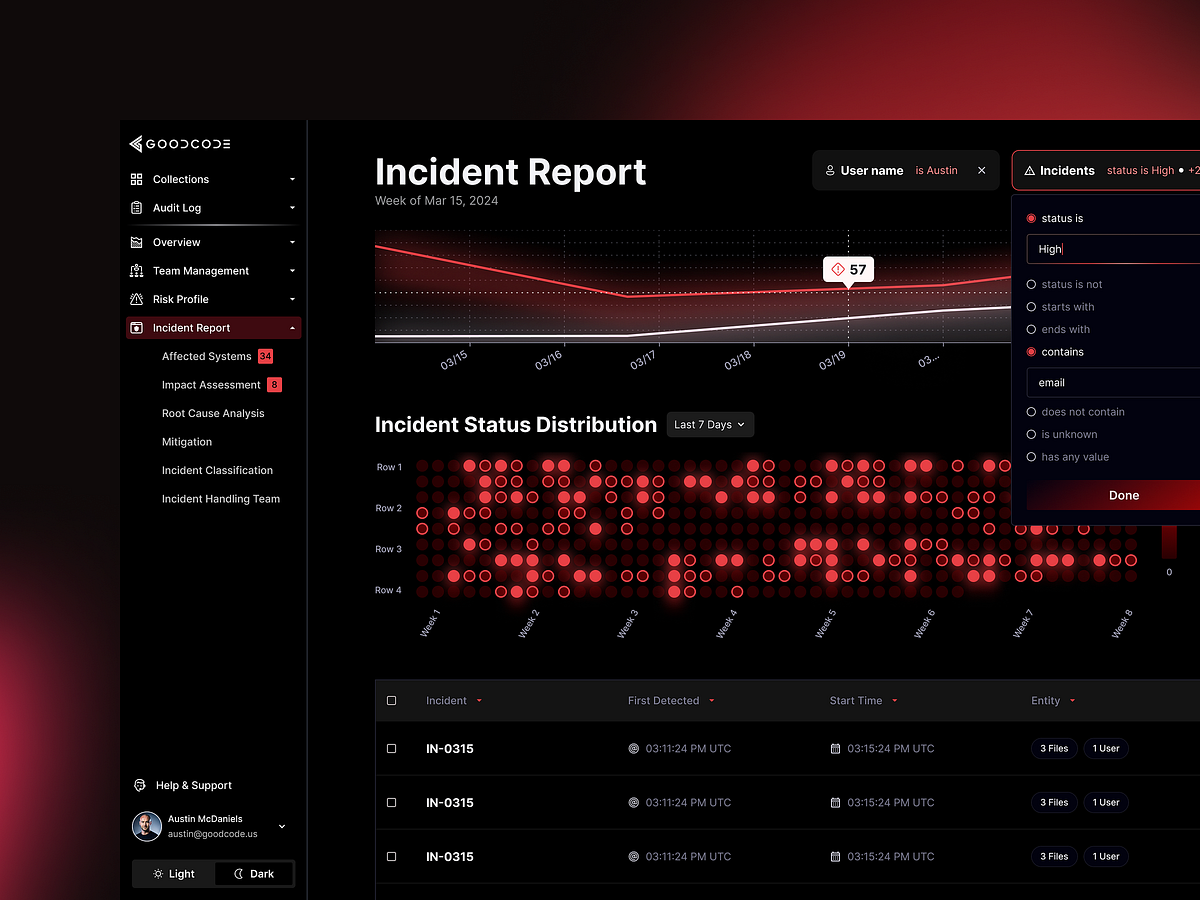Click the email filter input field
The image size is (1200, 900).
(x=1113, y=383)
